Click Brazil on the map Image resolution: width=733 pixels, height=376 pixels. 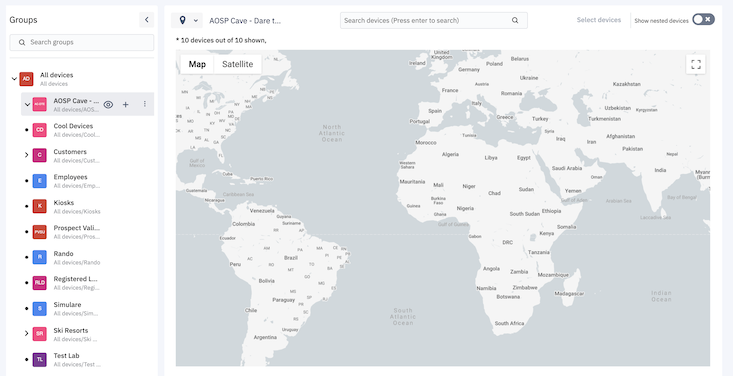point(291,258)
